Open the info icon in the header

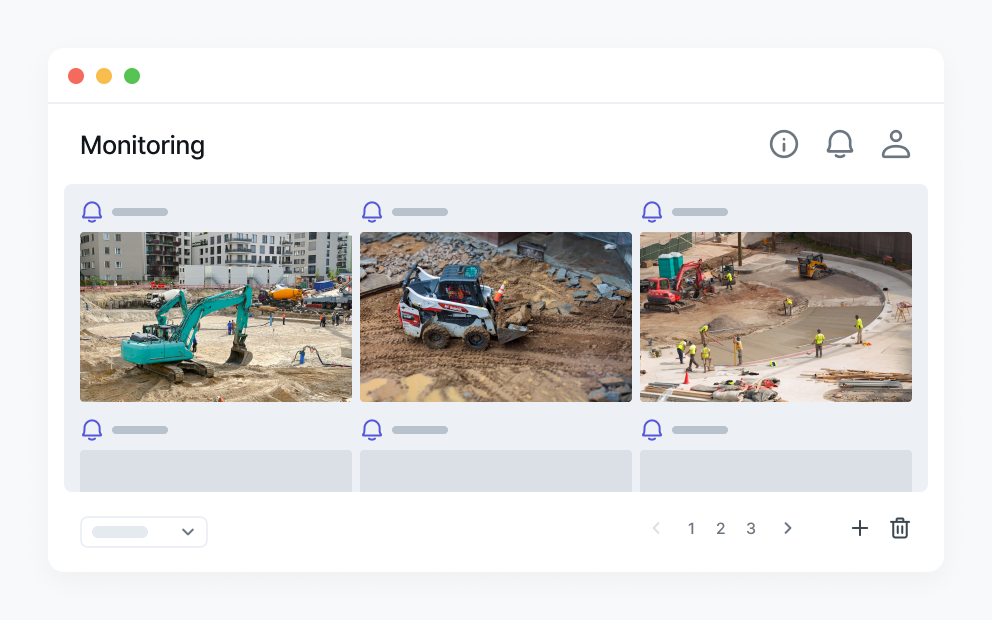(x=783, y=144)
